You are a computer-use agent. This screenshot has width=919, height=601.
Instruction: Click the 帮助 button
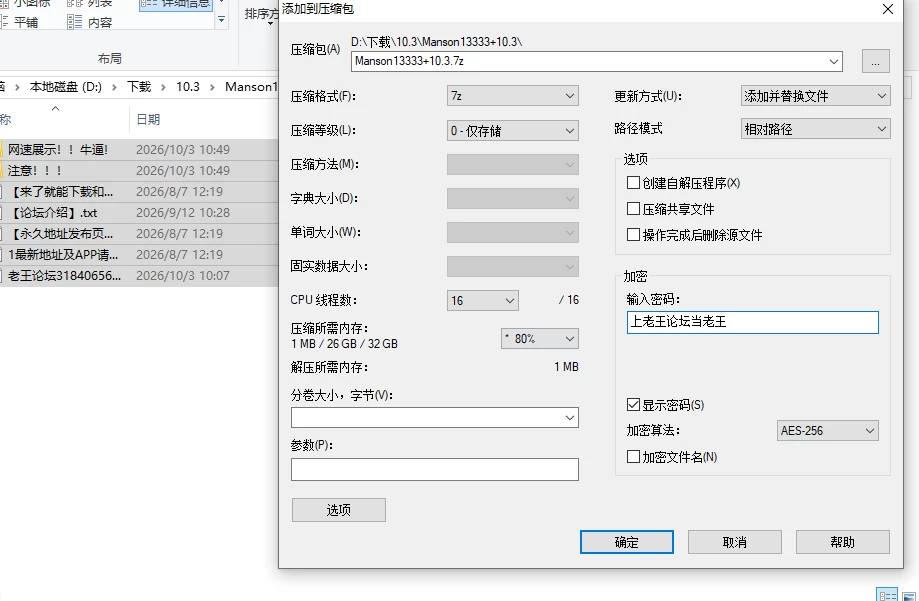pyautogui.click(x=842, y=542)
